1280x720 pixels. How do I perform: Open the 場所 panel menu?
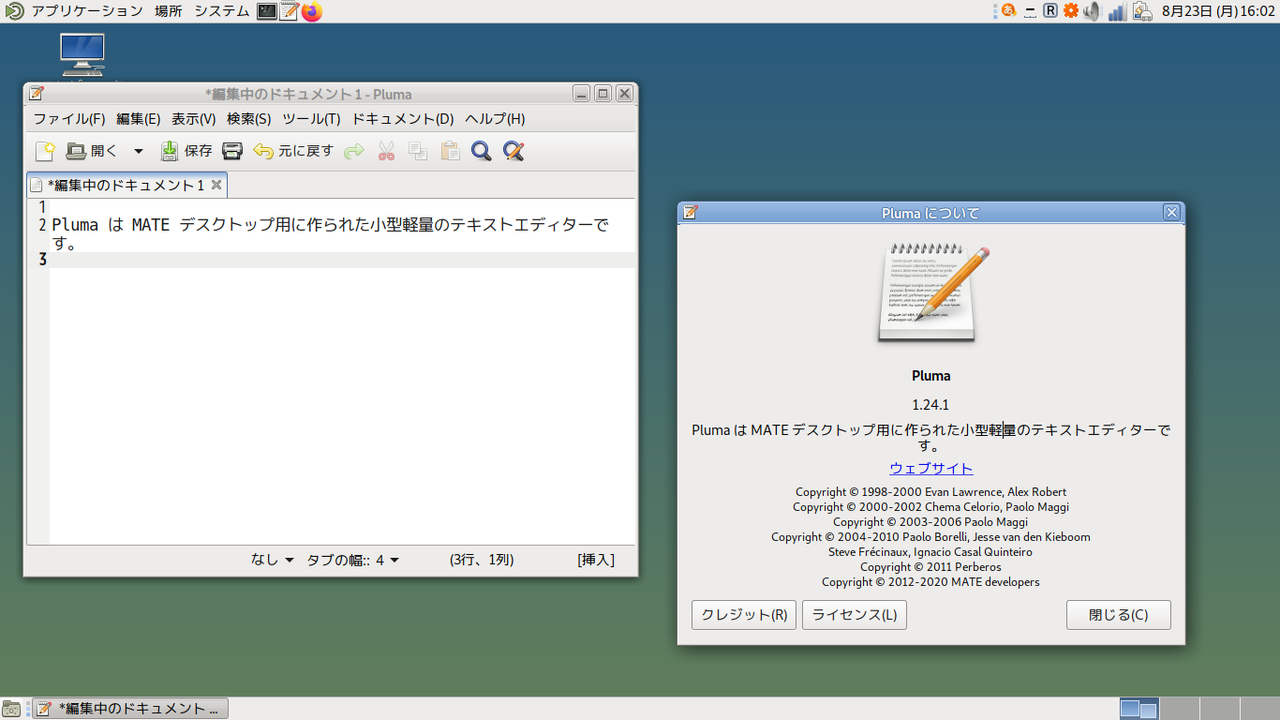coord(168,11)
